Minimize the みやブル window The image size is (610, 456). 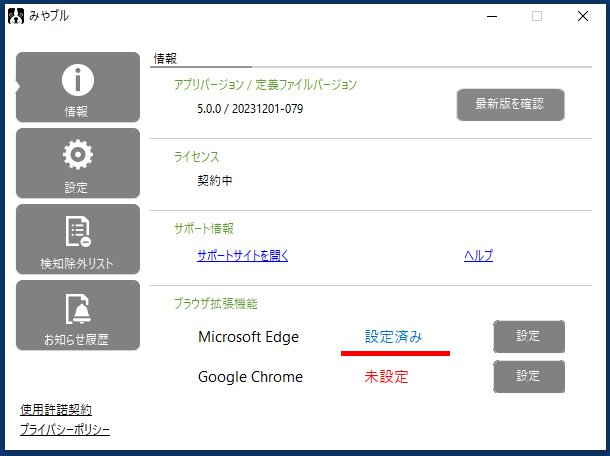[x=492, y=16]
